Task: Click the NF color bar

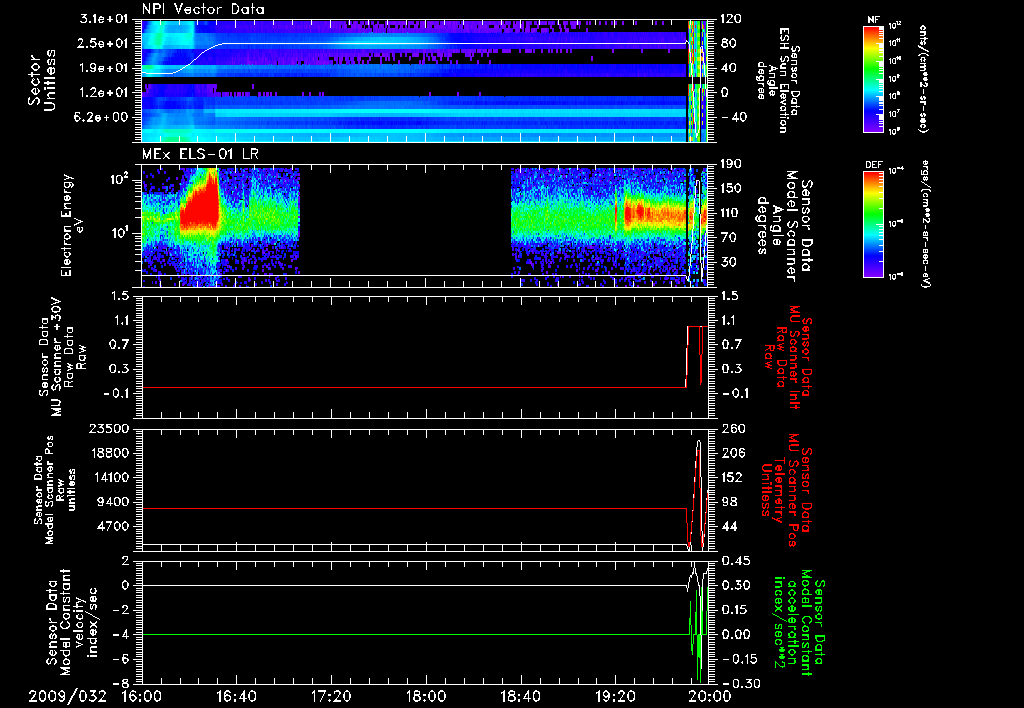Action: tap(873, 79)
